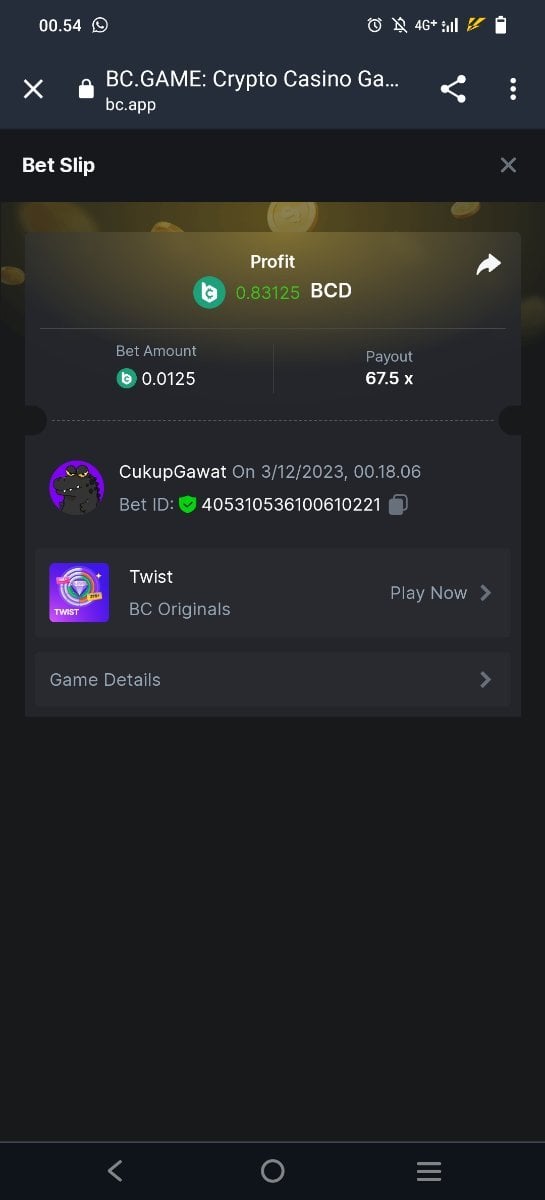Image resolution: width=545 pixels, height=1200 pixels.
Task: Expand the Game Details row
Action: click(272, 680)
